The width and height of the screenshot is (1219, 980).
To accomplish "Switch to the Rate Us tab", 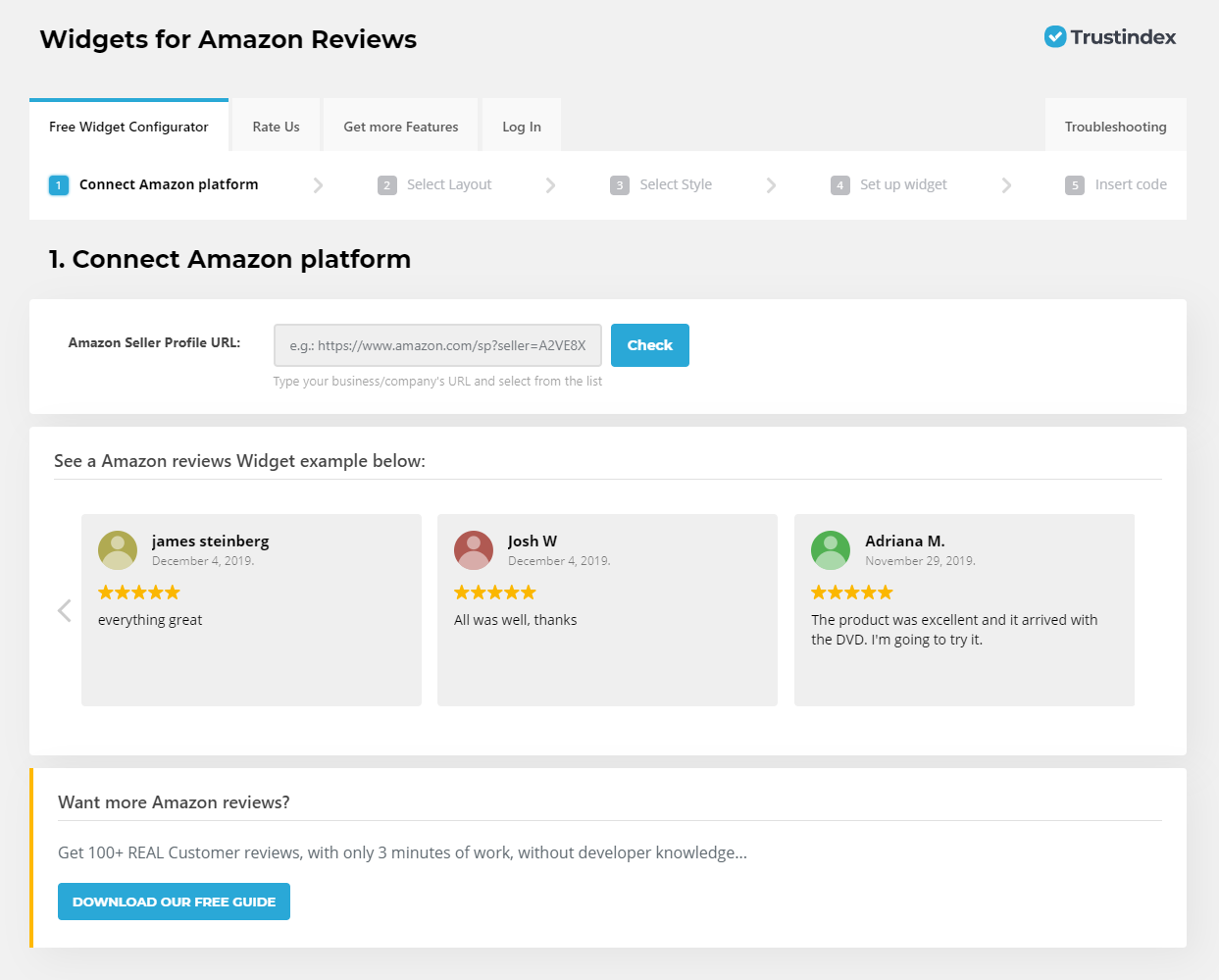I will [276, 127].
